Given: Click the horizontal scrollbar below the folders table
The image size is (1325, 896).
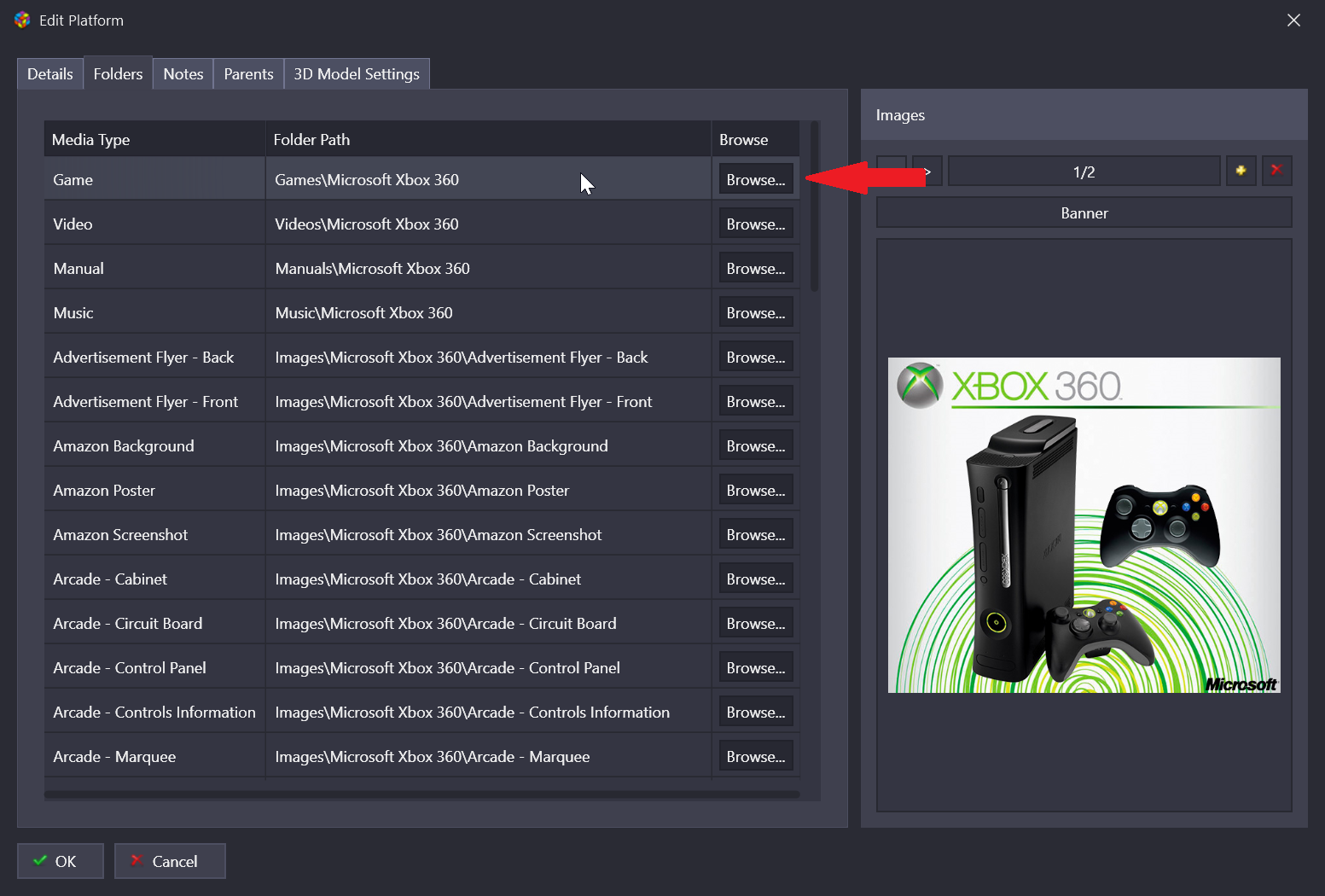Looking at the screenshot, I should (421, 794).
